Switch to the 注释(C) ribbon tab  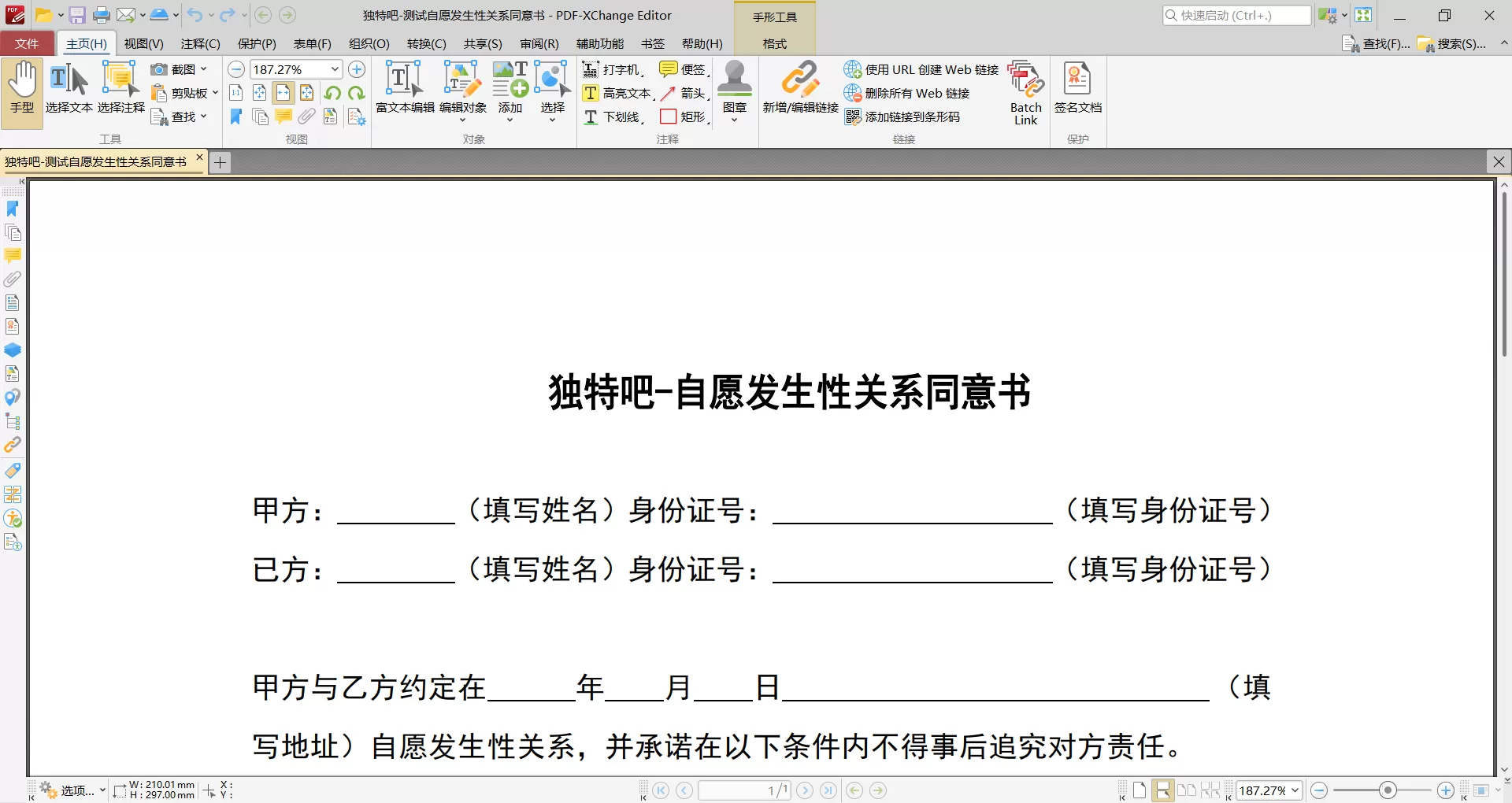point(199,43)
